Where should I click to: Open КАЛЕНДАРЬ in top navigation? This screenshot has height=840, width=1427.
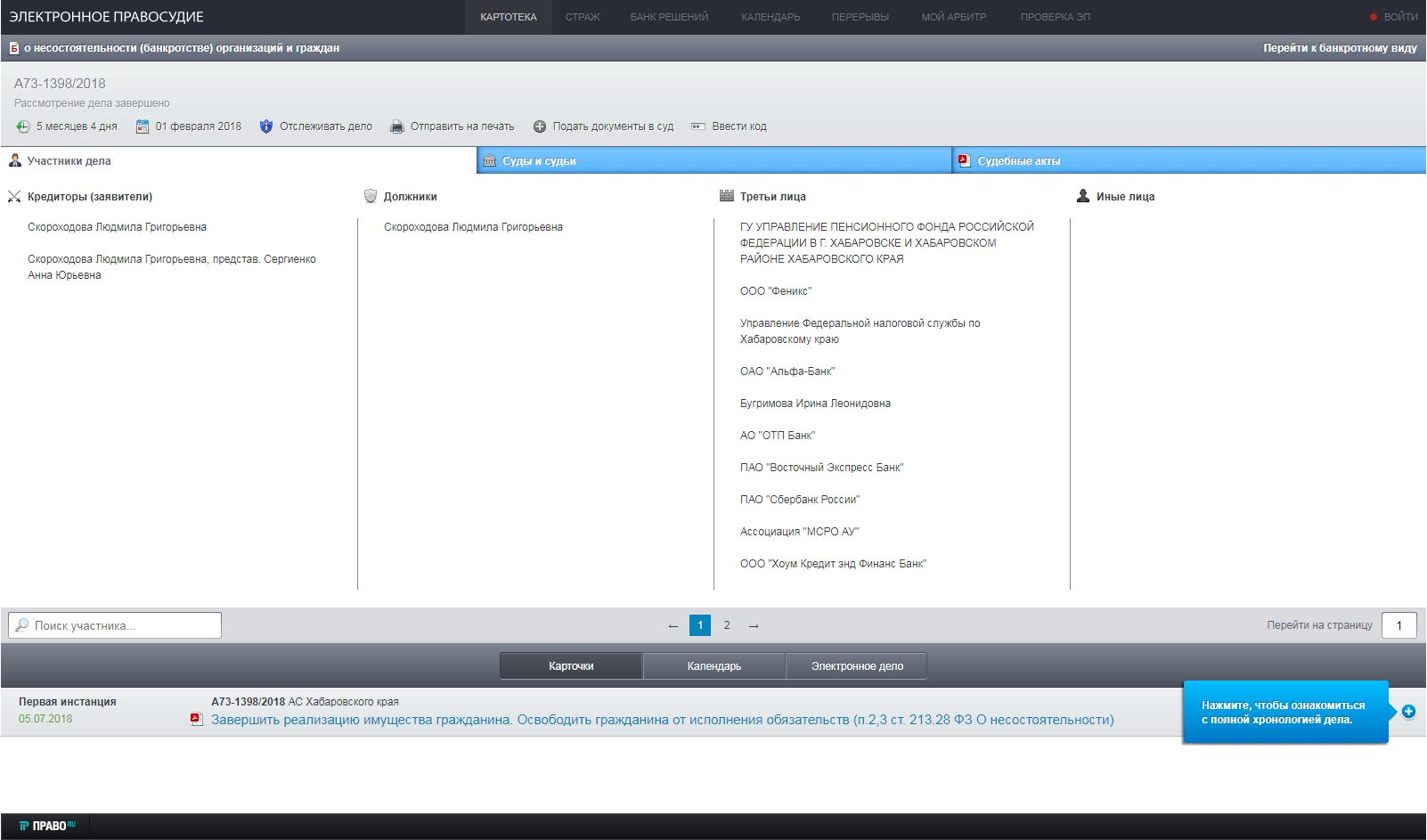click(771, 17)
